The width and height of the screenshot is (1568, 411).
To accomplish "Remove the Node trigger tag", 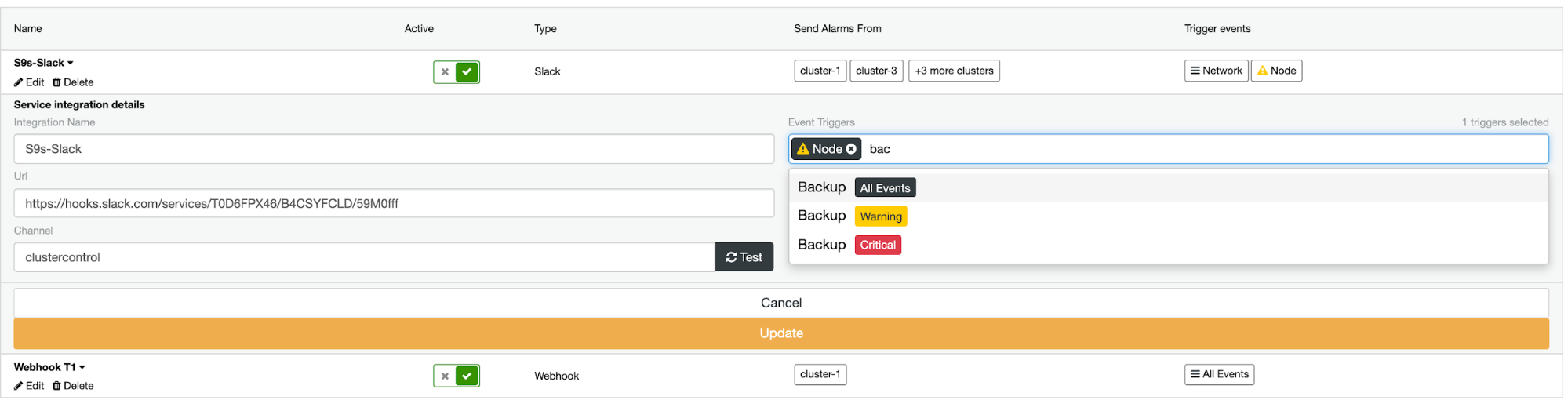I will click(851, 149).
